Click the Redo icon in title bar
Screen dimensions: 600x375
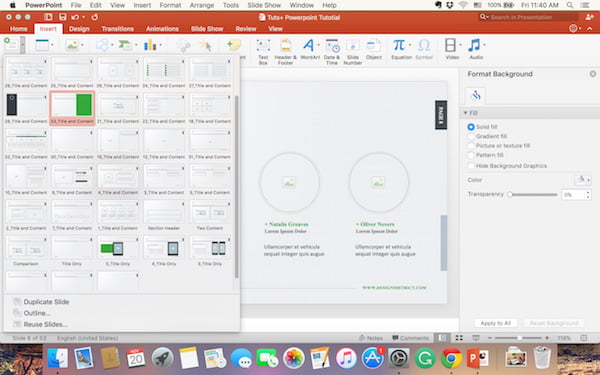[95, 17]
